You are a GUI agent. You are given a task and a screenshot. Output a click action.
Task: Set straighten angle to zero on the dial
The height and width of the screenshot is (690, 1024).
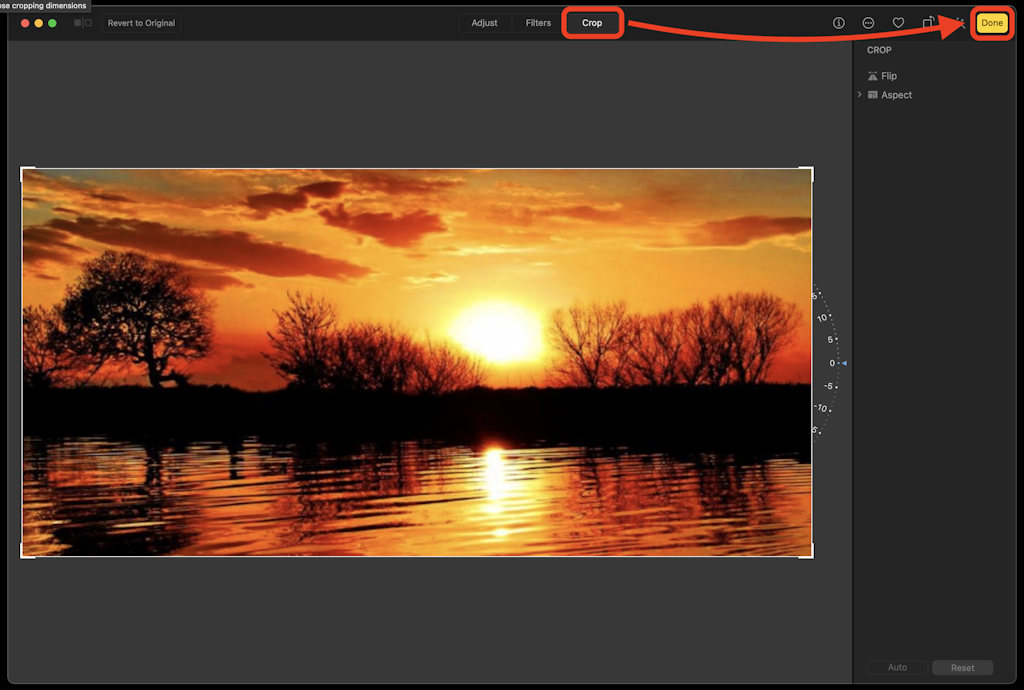pos(832,363)
